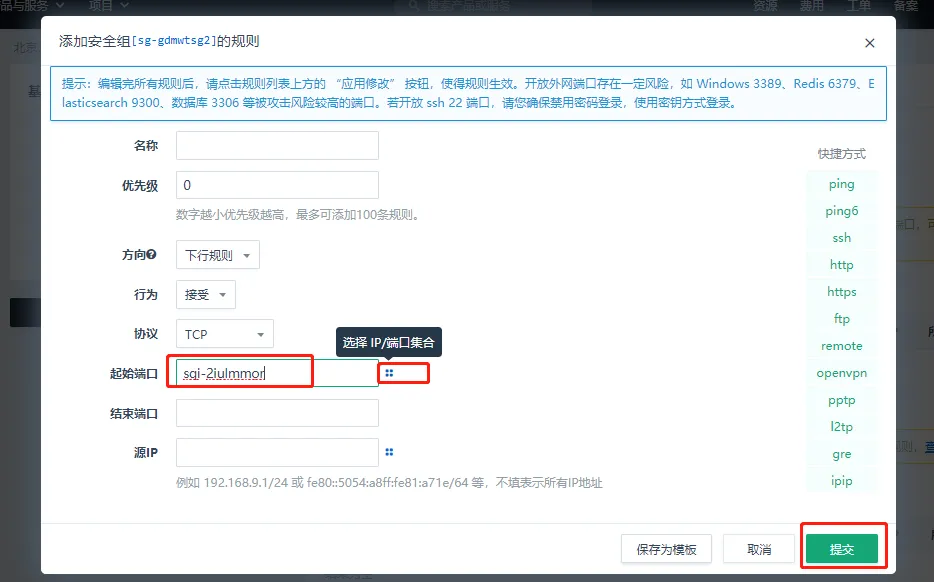Apply the ping quick shortcut
The width and height of the screenshot is (934, 582).
[x=841, y=183]
